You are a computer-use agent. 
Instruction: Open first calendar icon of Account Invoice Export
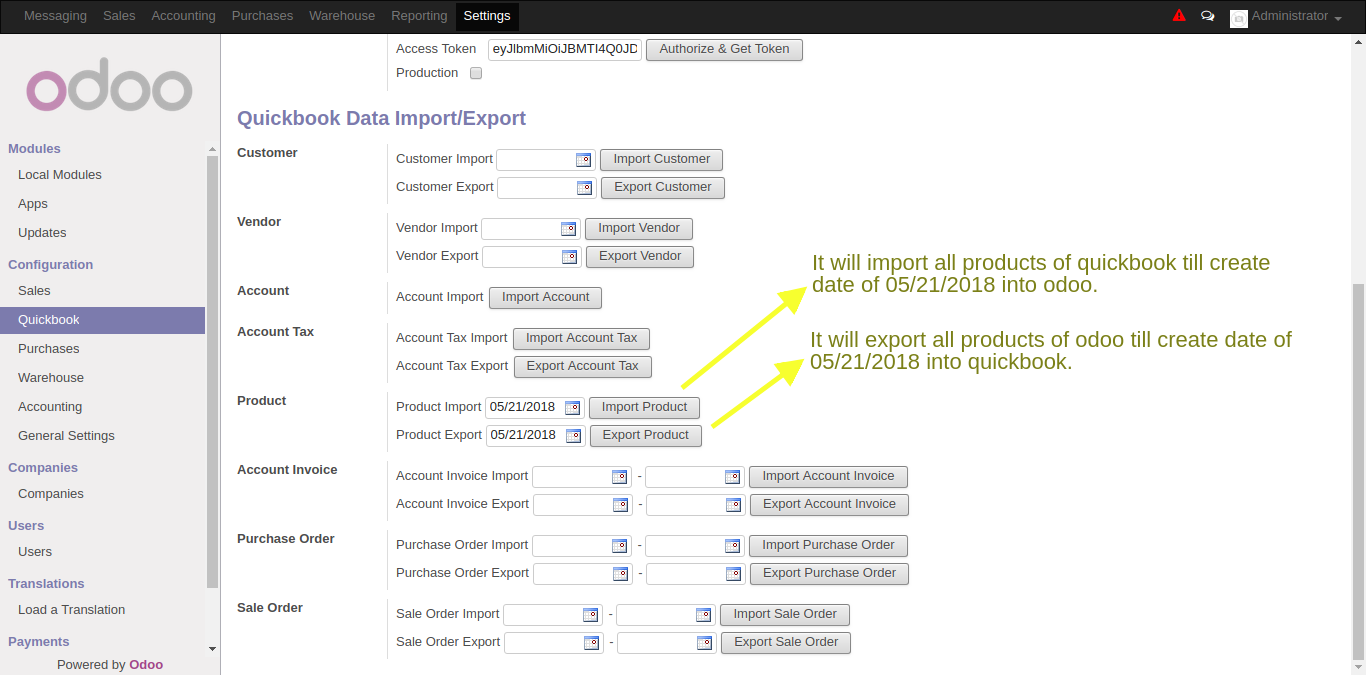620,505
